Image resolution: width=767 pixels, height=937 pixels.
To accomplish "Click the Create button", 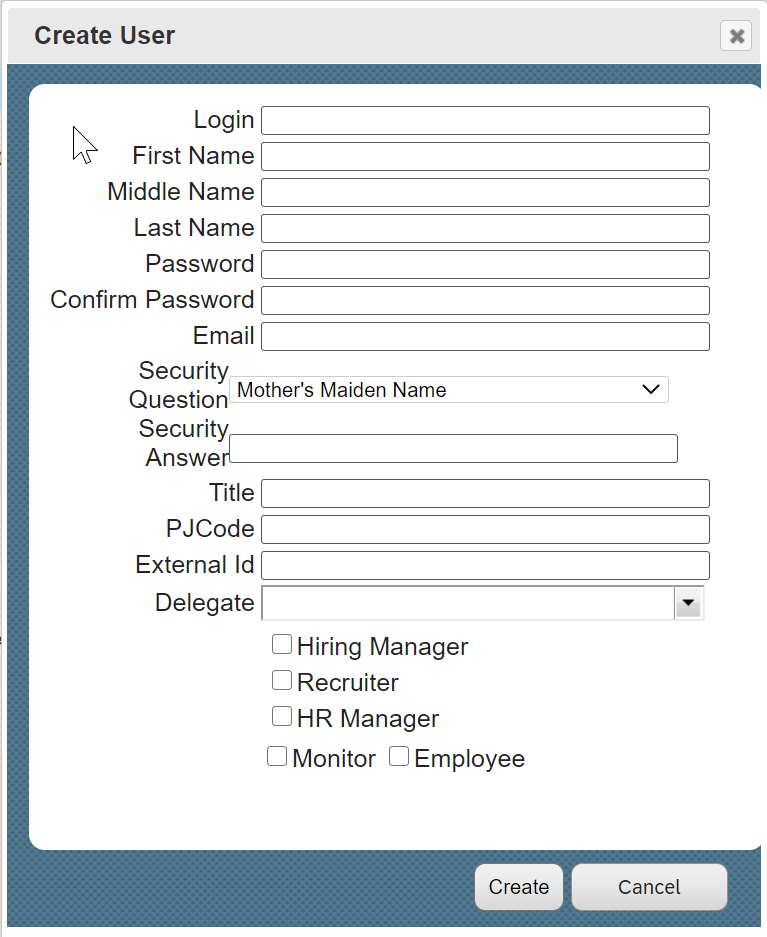I will (519, 887).
